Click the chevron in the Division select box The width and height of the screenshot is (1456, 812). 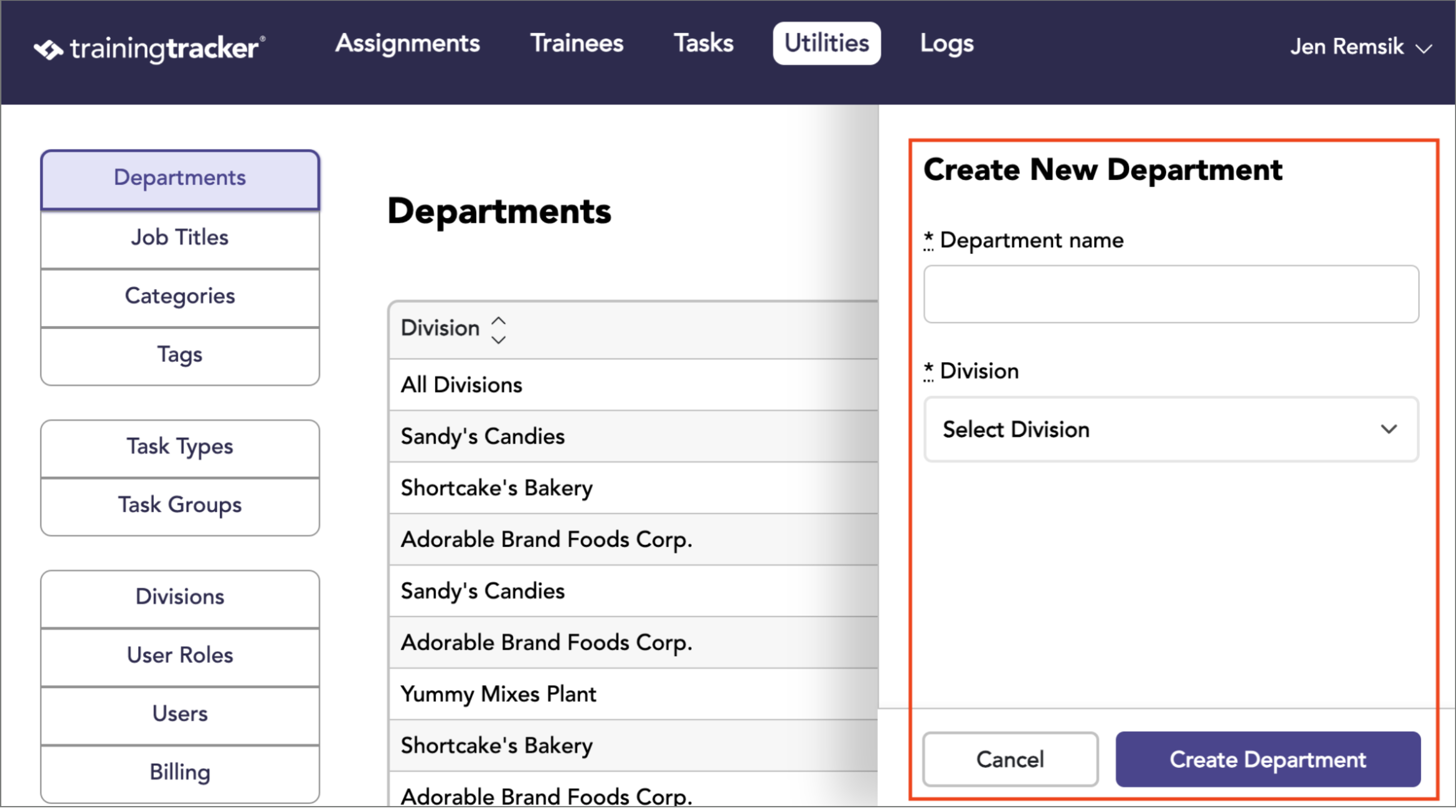(x=1388, y=429)
